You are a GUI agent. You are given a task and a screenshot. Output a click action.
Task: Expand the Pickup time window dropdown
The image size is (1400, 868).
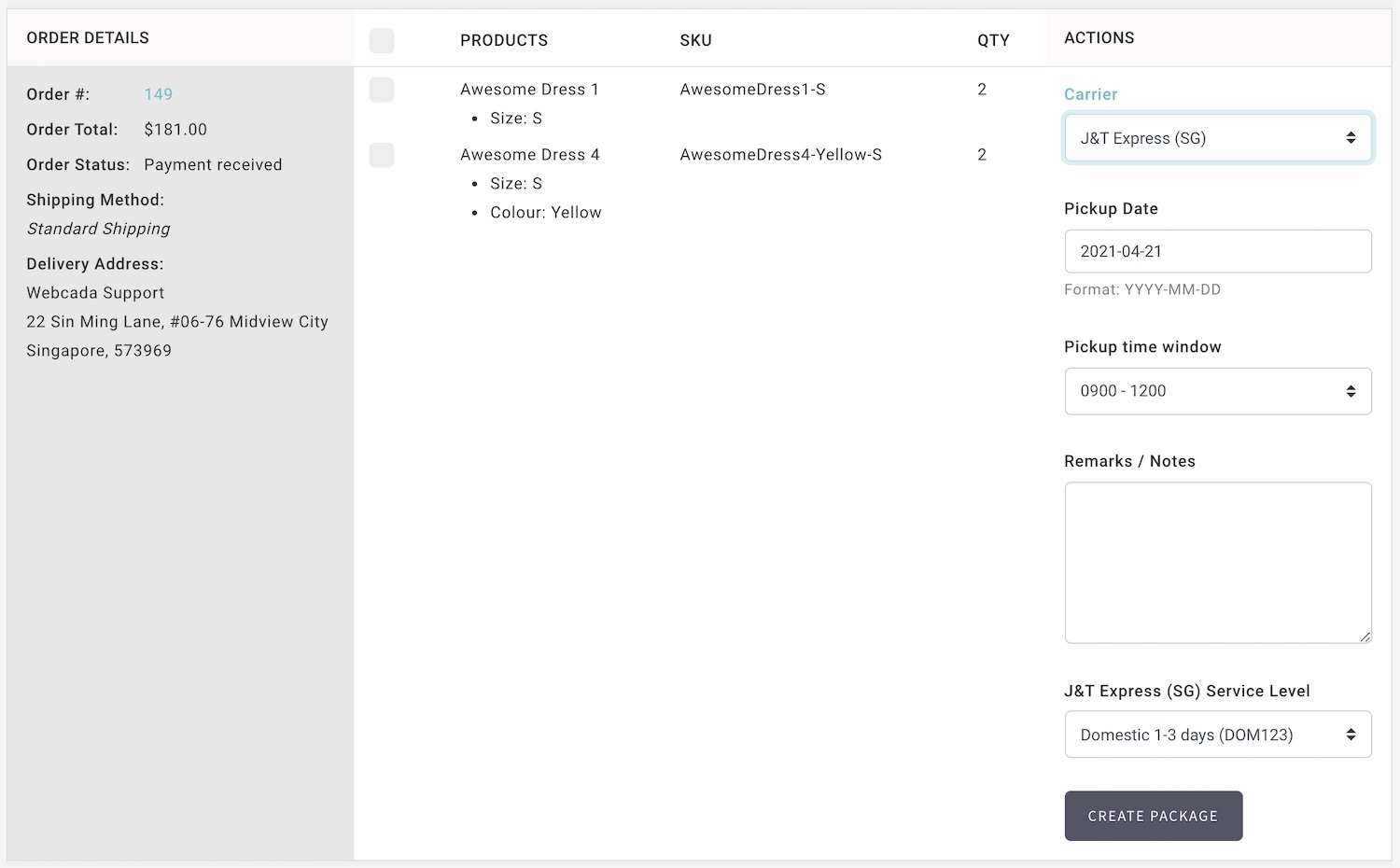[1218, 391]
